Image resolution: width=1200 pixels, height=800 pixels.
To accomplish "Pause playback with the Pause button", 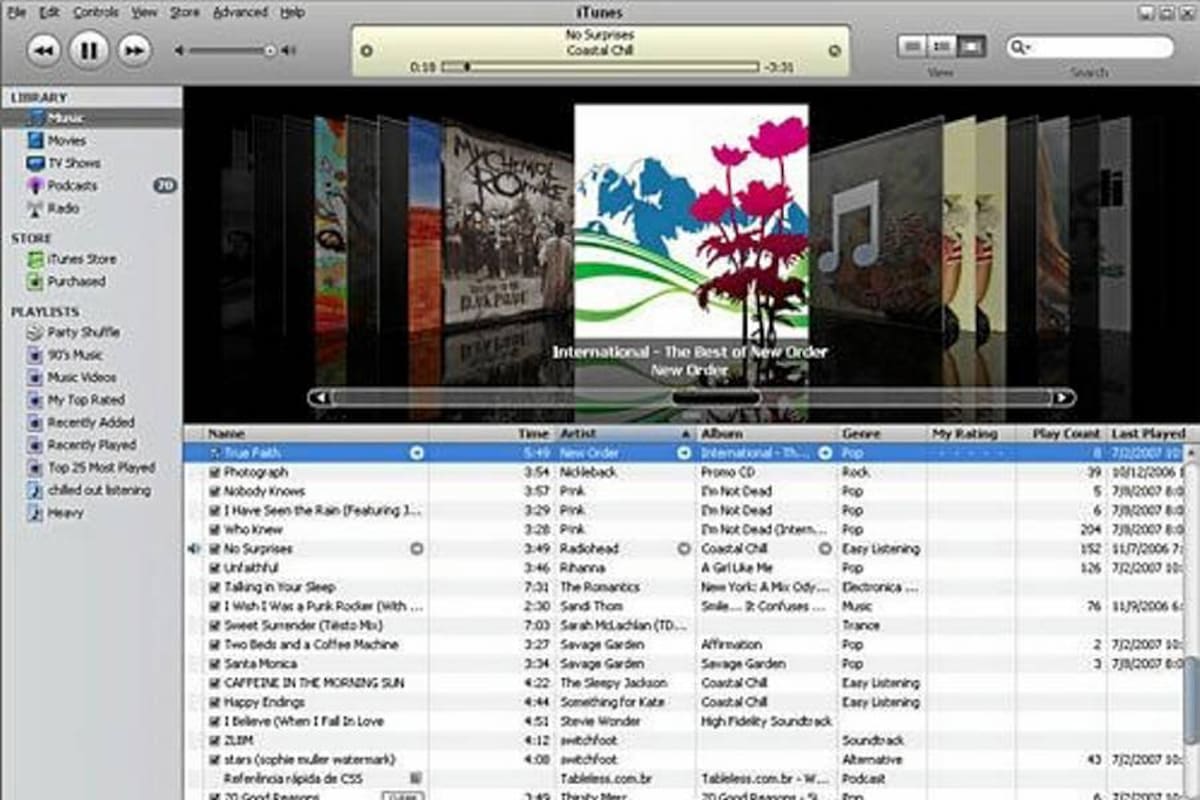I will coord(89,50).
